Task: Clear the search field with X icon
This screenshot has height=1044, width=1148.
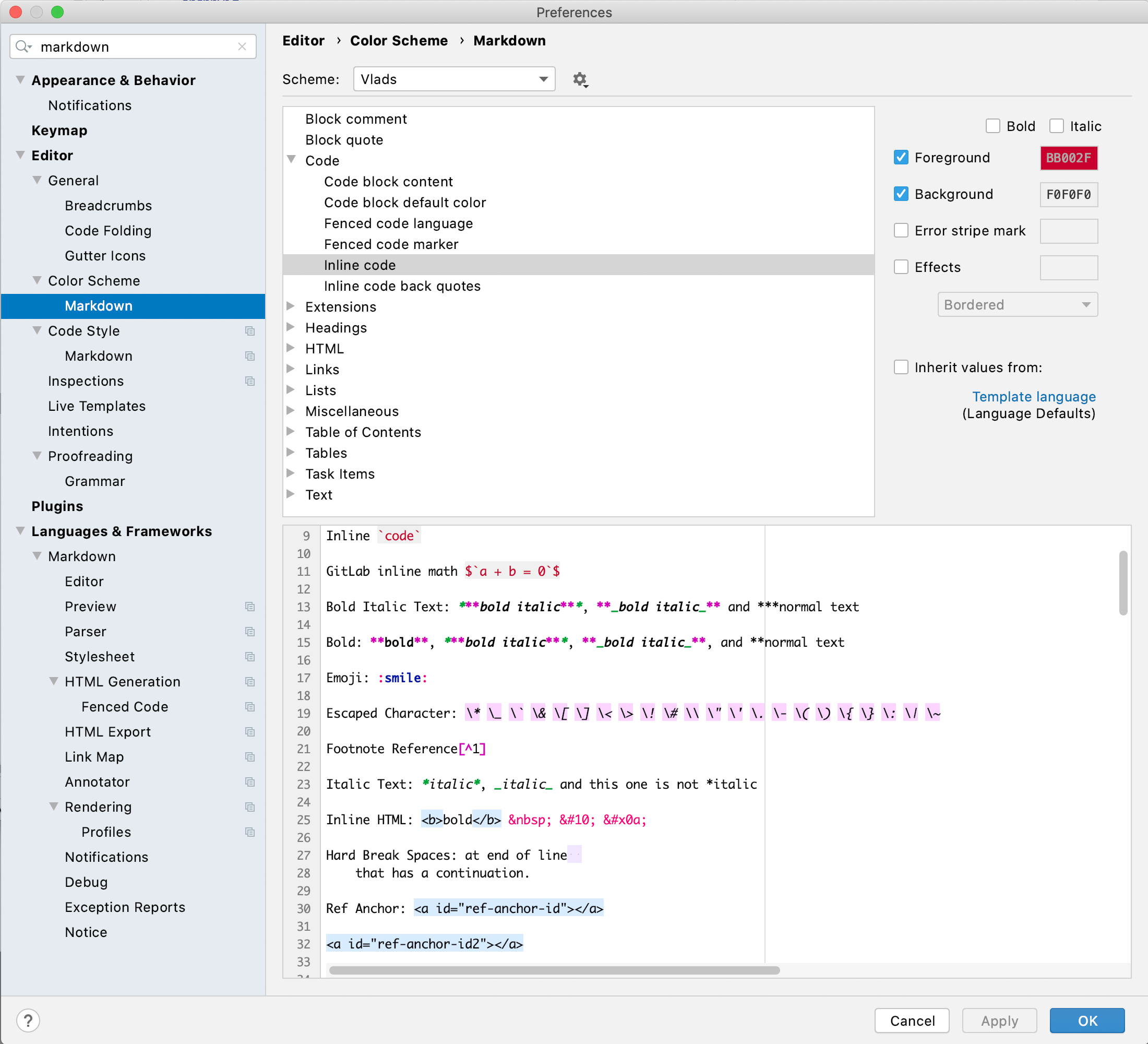Action: click(242, 46)
